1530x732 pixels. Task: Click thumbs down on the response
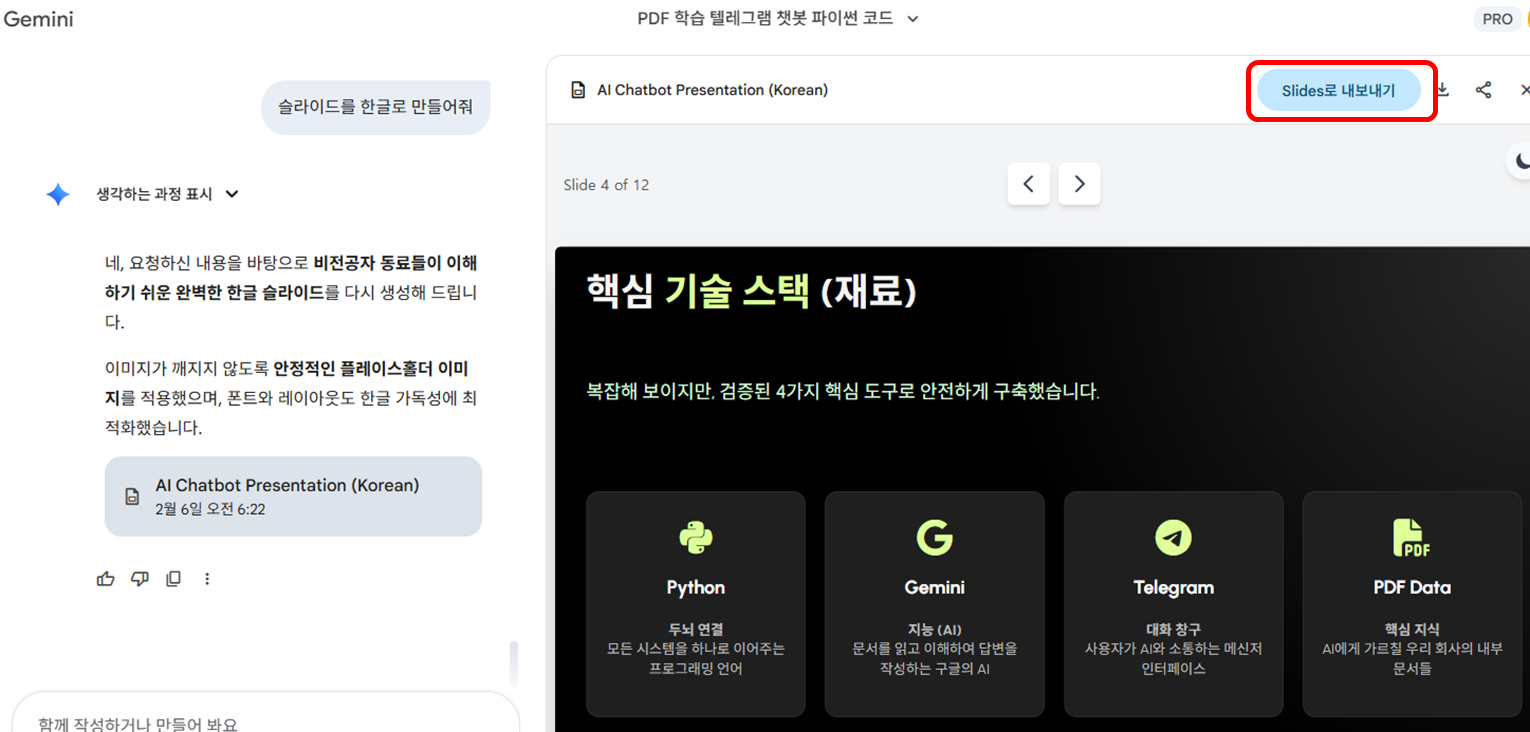point(140,578)
